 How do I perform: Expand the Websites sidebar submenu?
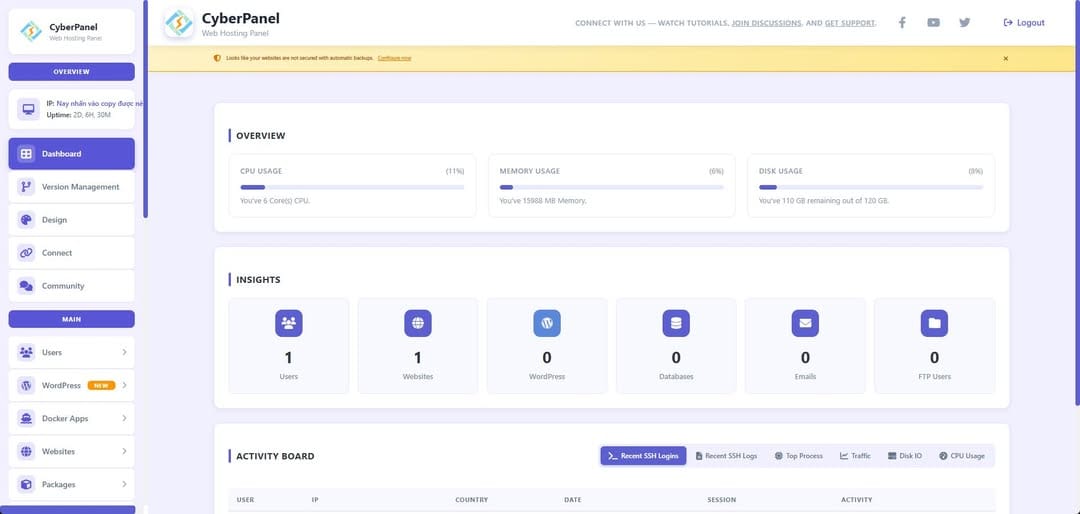coord(72,451)
